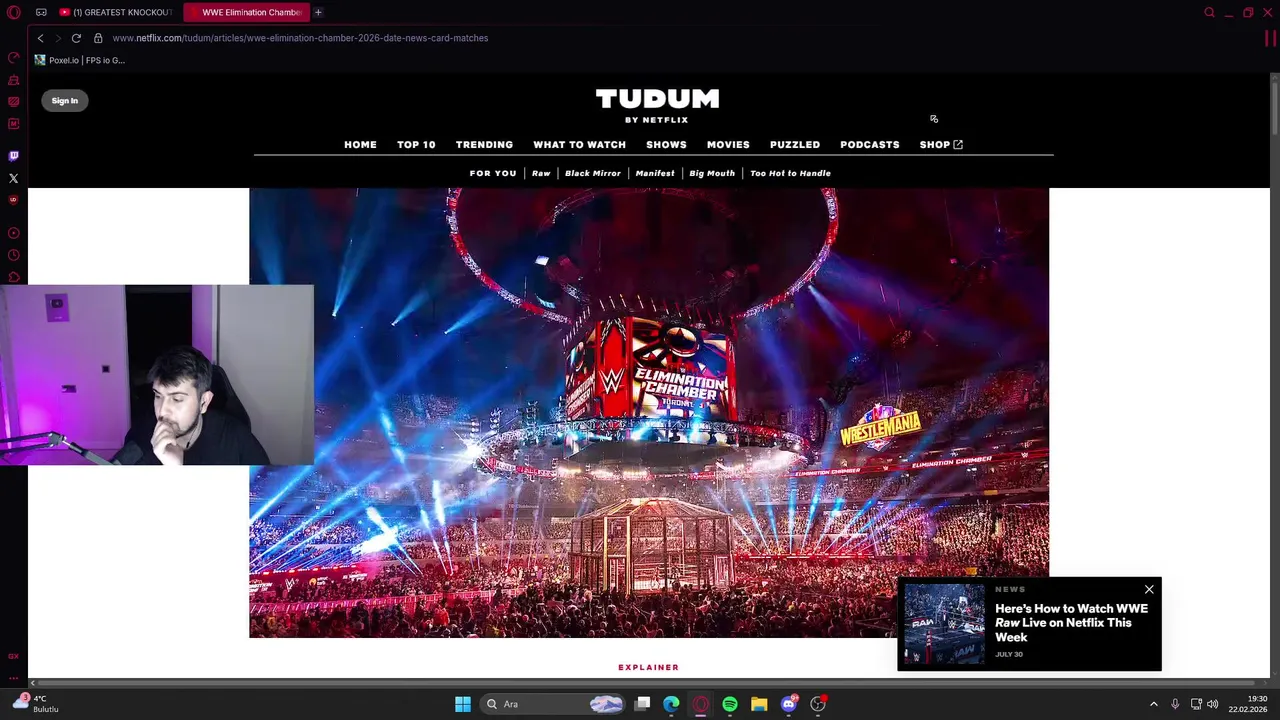This screenshot has height=720, width=1280.
Task: Open the Big Mouth link
Action: (712, 173)
